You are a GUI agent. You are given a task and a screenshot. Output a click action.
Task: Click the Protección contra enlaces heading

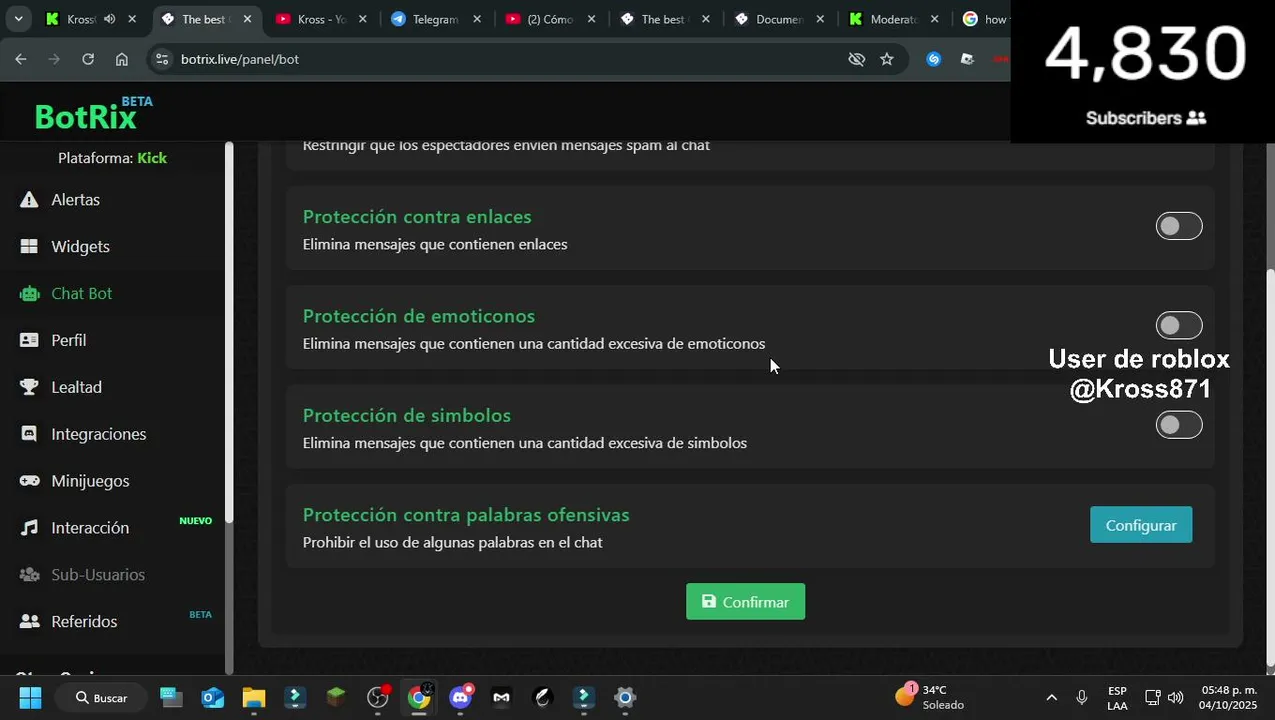tap(417, 217)
